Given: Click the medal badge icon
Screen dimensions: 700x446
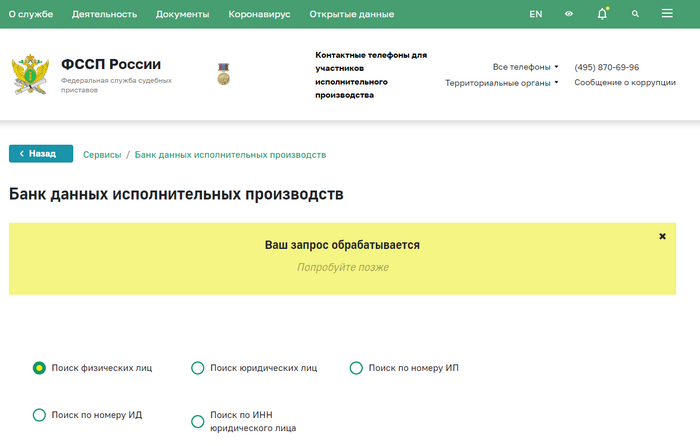Looking at the screenshot, I should [x=224, y=74].
